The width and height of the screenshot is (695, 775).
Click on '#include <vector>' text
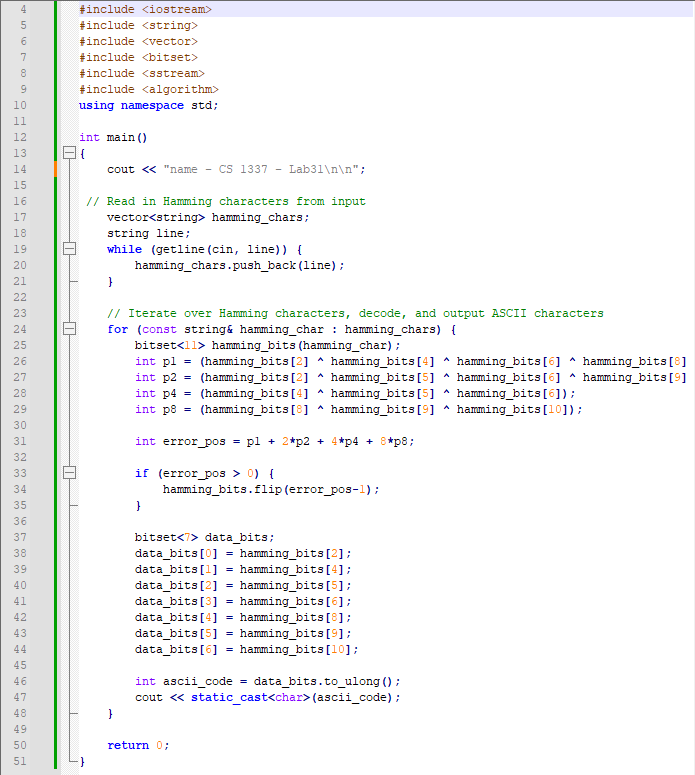(138, 41)
